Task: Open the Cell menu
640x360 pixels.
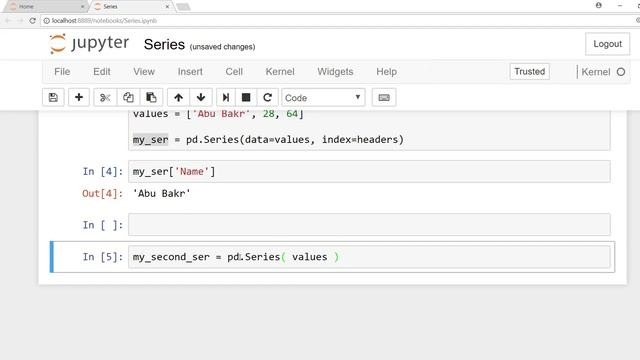Action: pyautogui.click(x=234, y=72)
